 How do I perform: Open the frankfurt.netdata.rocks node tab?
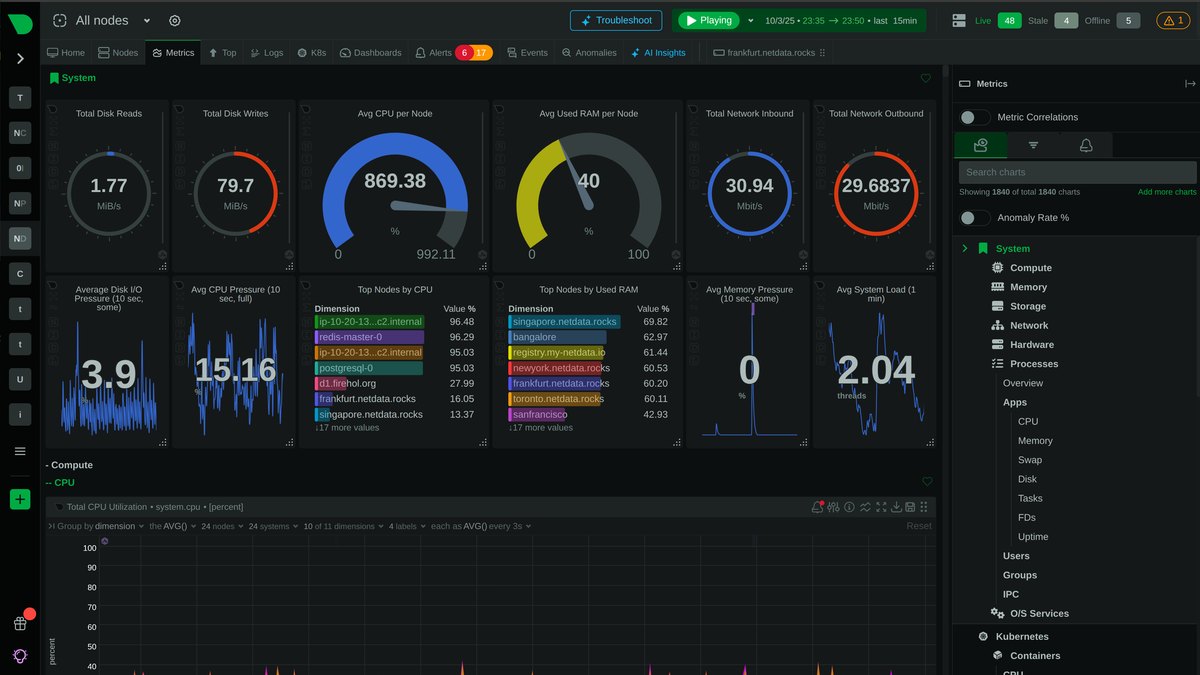pos(763,53)
